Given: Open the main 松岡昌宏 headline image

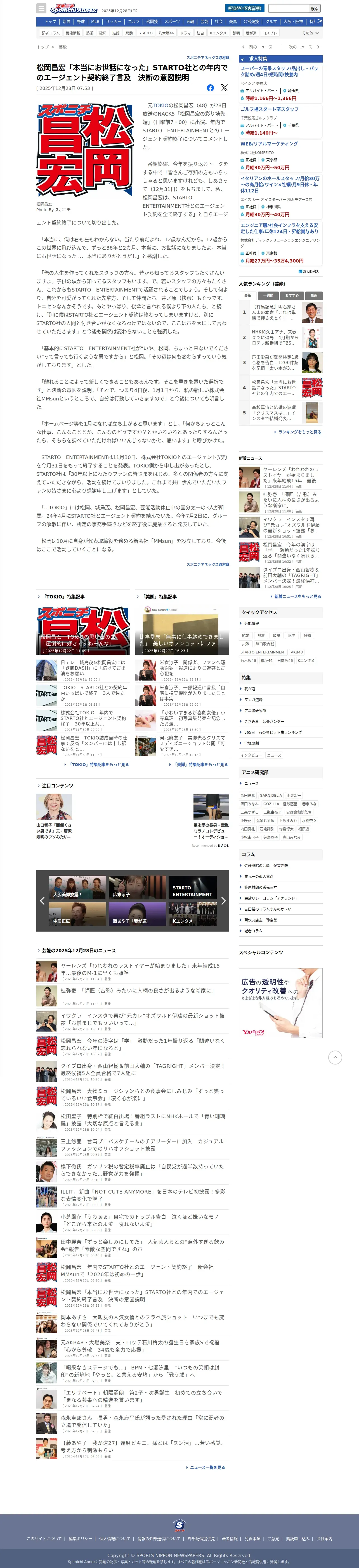Looking at the screenshot, I should point(85,150).
